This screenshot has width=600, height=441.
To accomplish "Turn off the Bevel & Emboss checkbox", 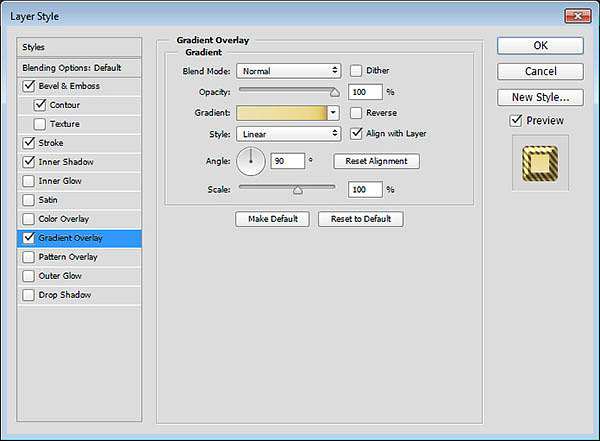I will click(27, 86).
